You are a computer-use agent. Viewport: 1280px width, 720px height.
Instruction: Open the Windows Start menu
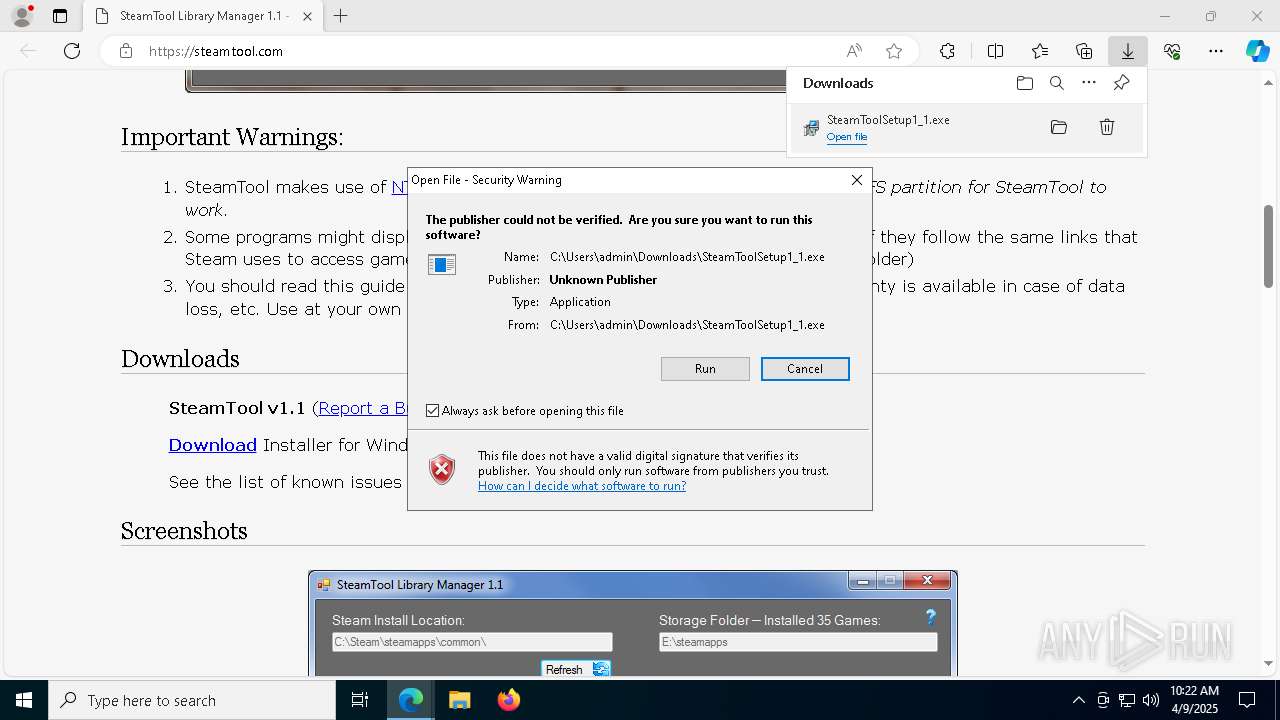(x=24, y=700)
